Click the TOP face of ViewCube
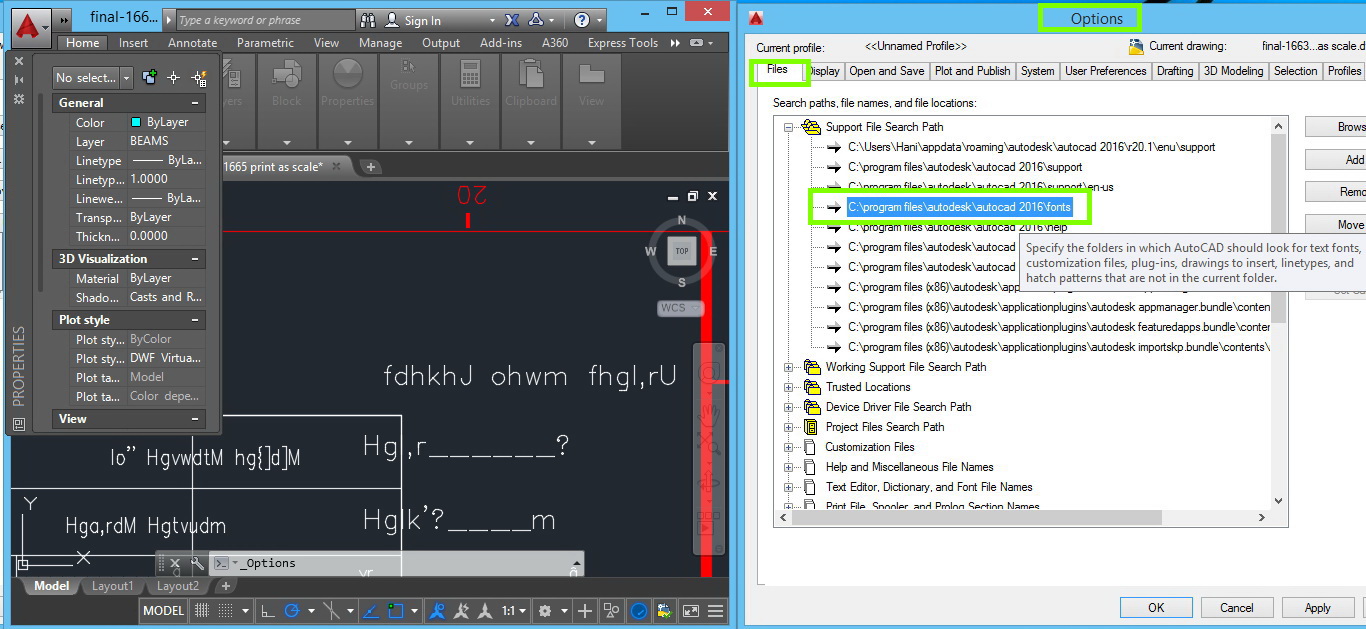 tap(682, 251)
